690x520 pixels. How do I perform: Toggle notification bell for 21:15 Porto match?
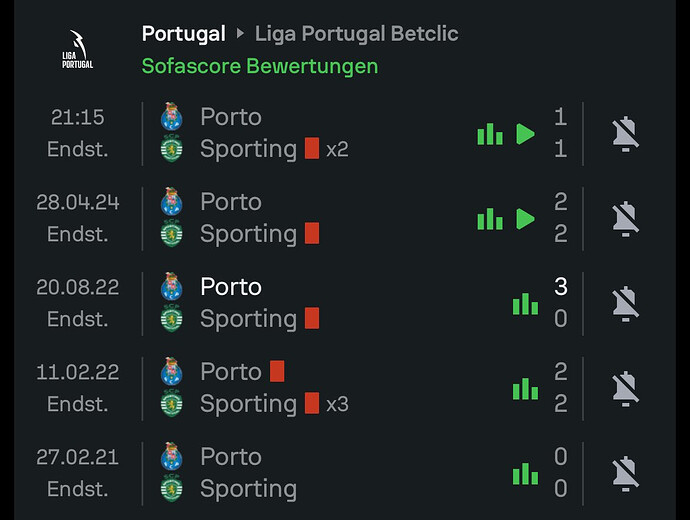625,134
